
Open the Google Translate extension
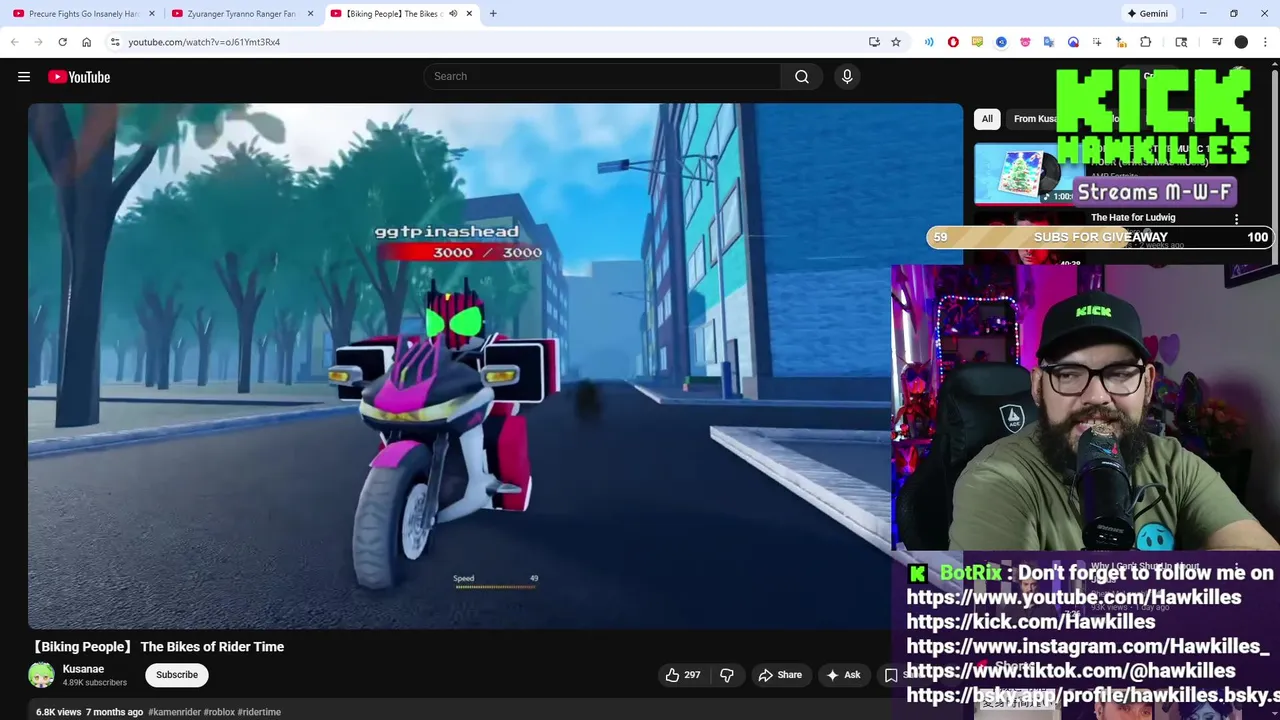point(1049,42)
